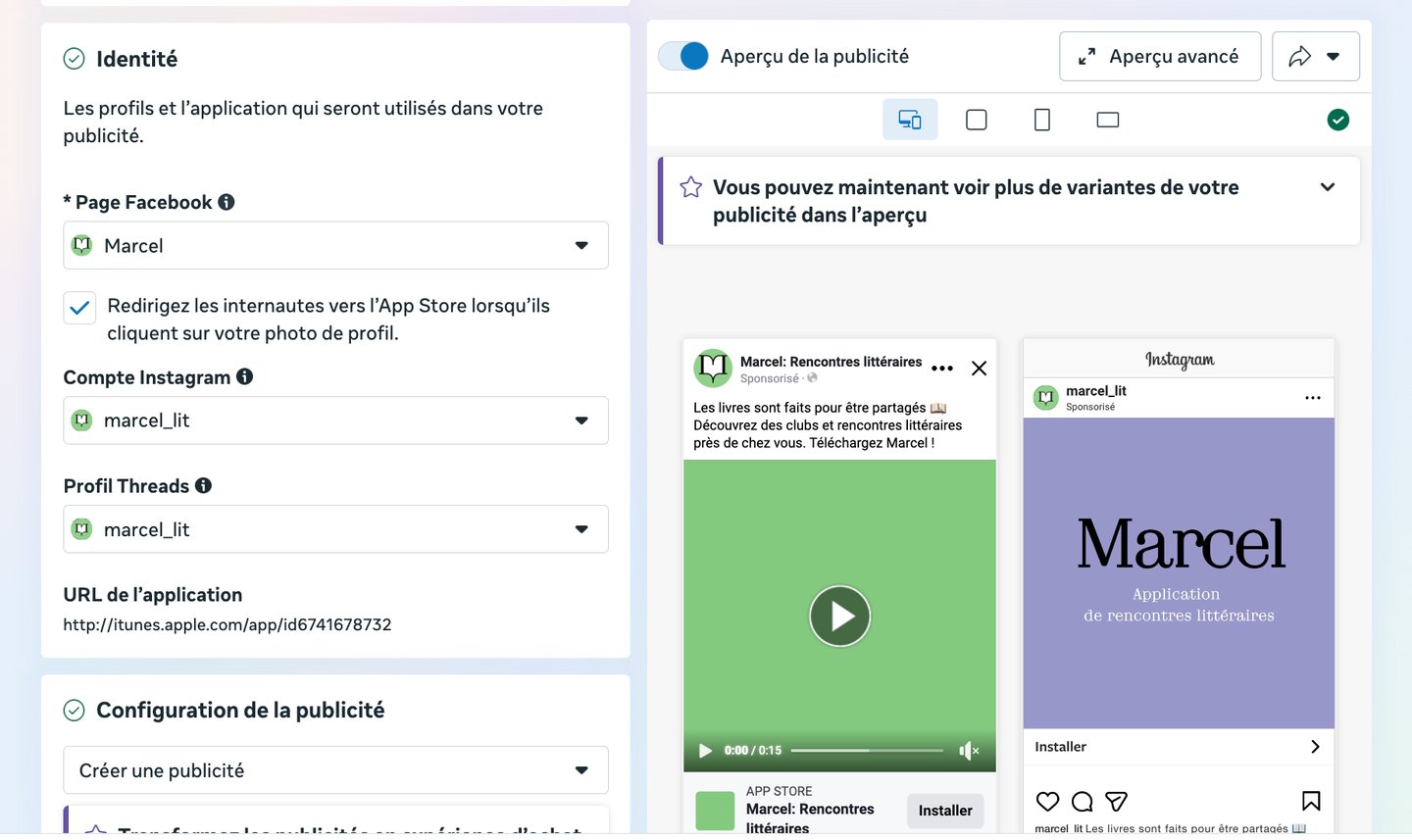Screen dimensions: 1412x840
Task: Open the Créer une publicité dropdown
Action: point(335,770)
